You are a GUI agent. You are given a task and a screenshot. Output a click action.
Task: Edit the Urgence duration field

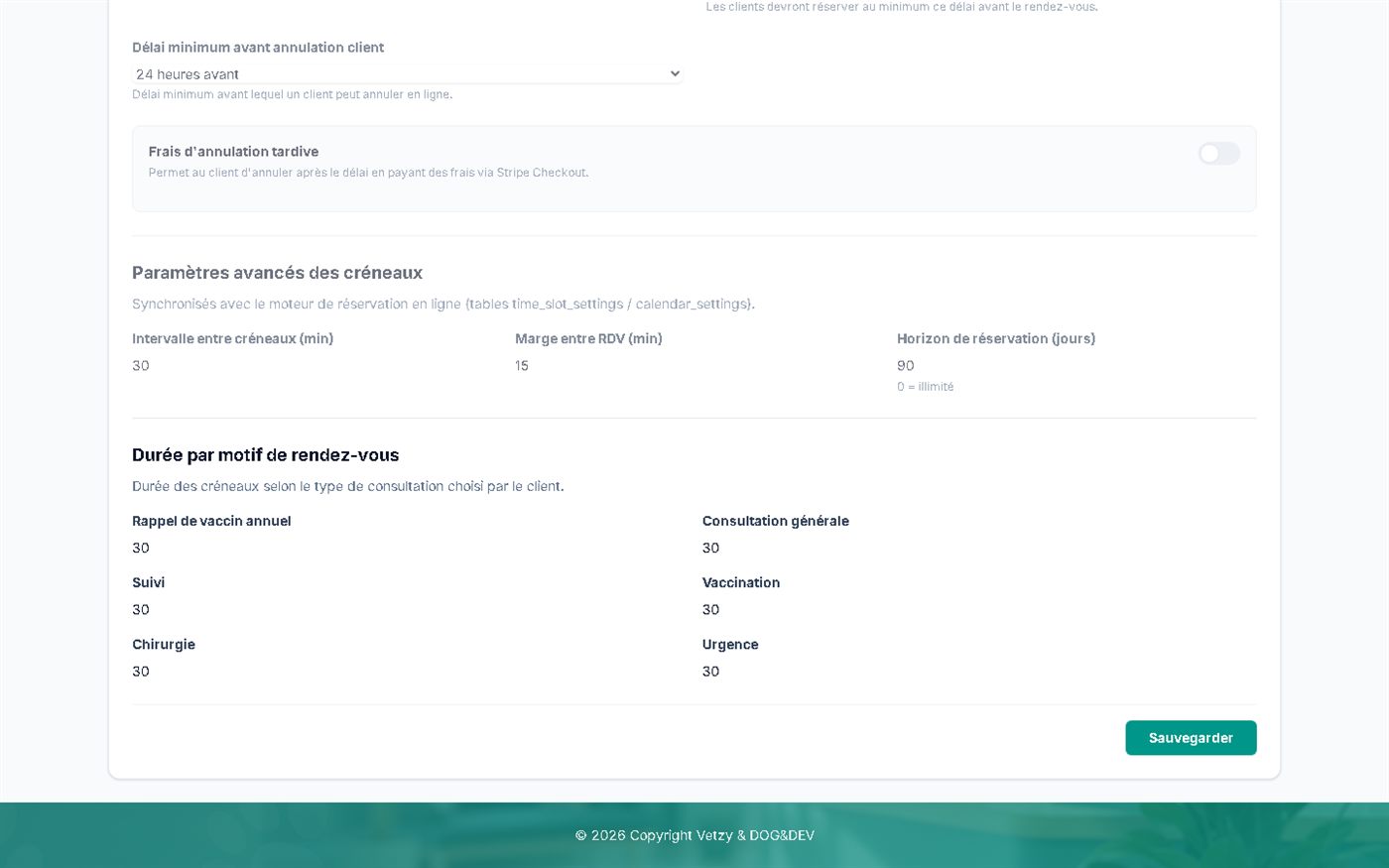click(979, 671)
